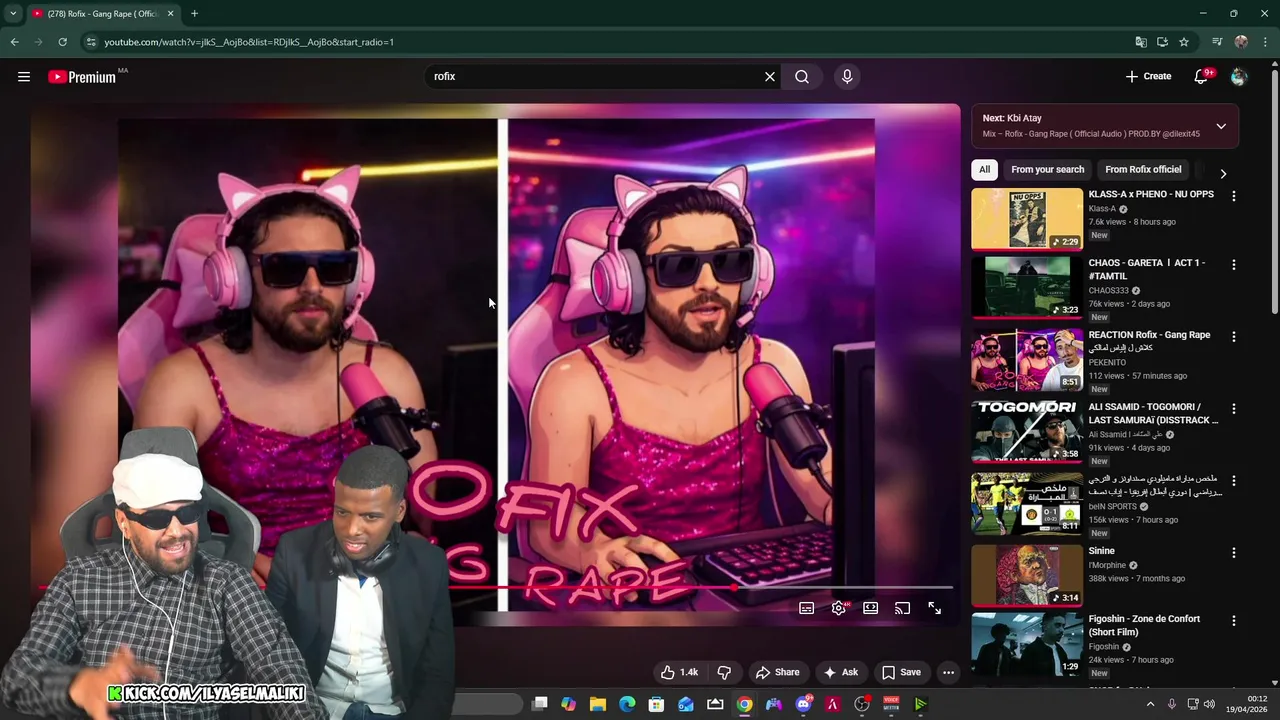This screenshot has width=1280, height=720.
Task: Open Chrome three-dot menu
Action: click(1265, 42)
